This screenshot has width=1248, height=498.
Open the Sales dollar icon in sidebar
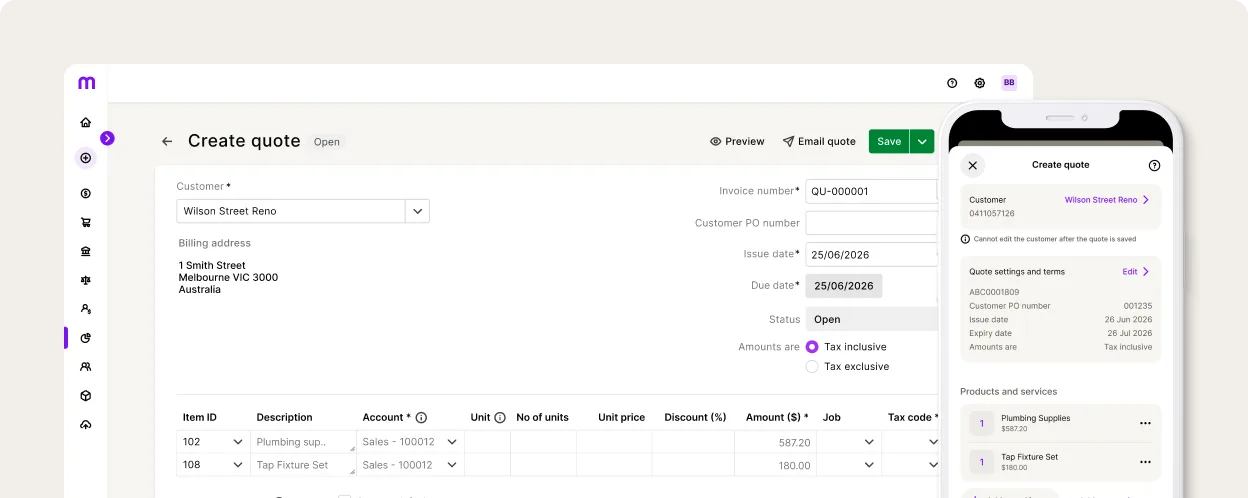coord(85,193)
